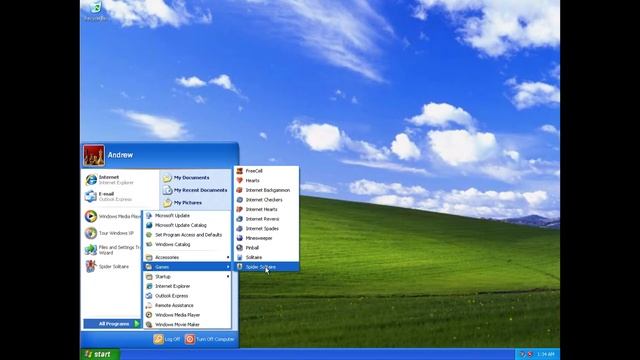Click the Start button on taskbar
The height and width of the screenshot is (360, 640).
100,354
